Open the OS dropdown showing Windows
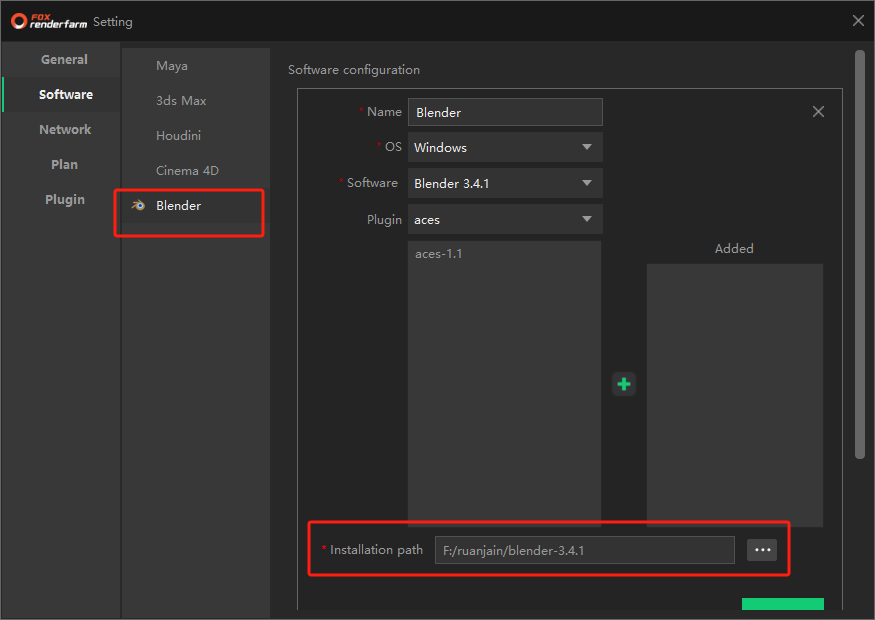Viewport: 875px width, 620px height. (x=505, y=147)
